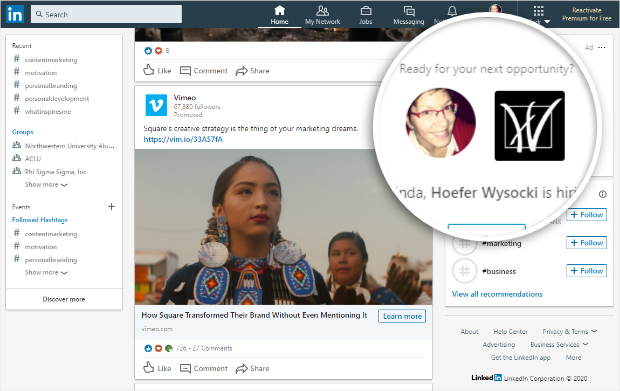Comment on the Vimeo post
The image size is (620, 391).
tap(204, 368)
